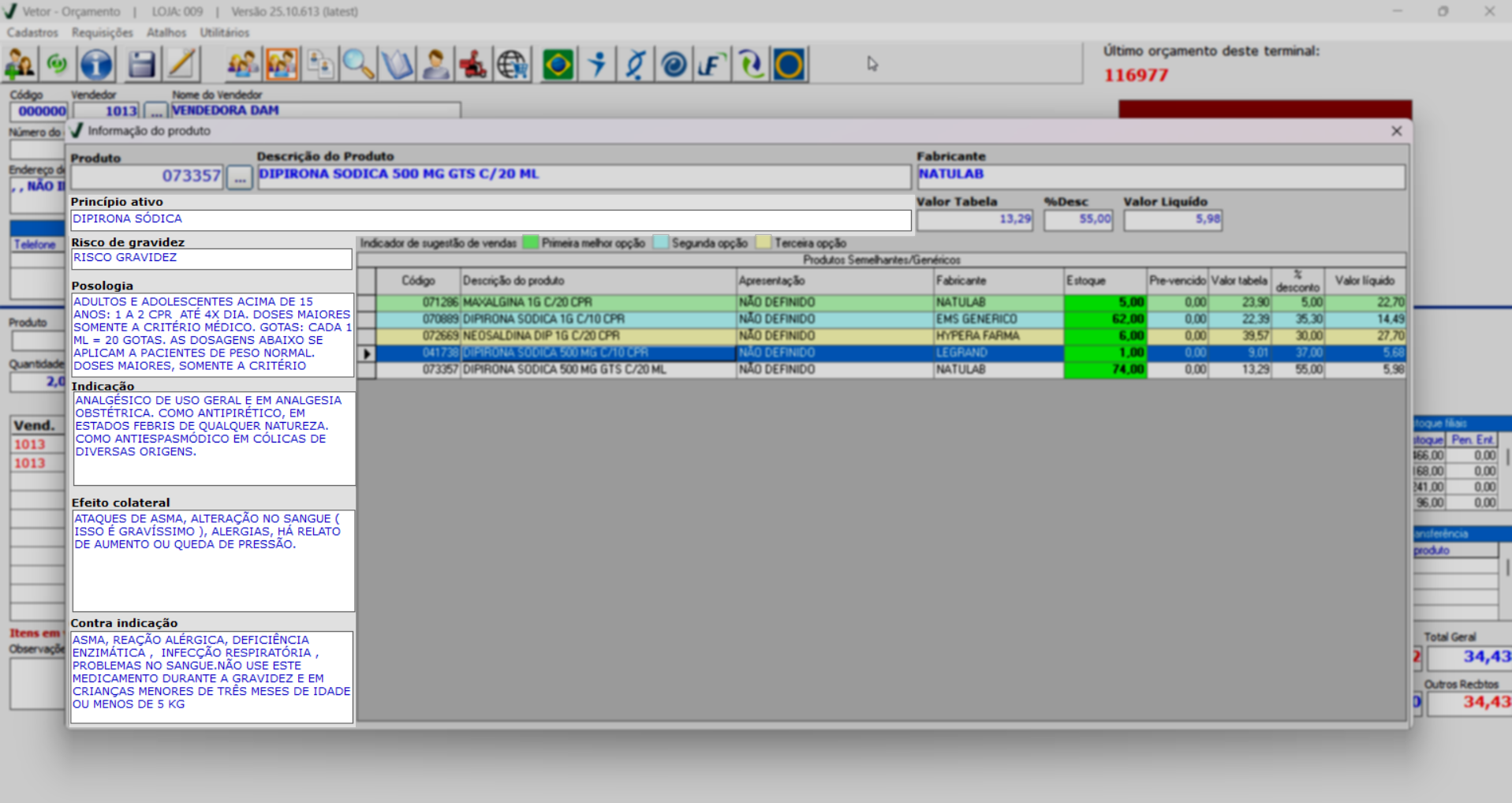Click the green Primeira melhor opção swatch

(x=530, y=243)
